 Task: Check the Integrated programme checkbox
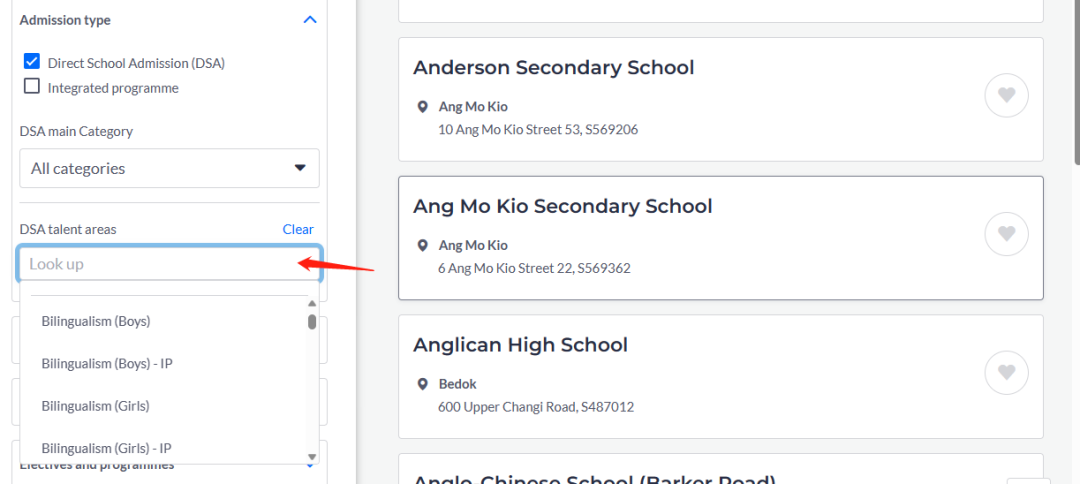(31, 86)
